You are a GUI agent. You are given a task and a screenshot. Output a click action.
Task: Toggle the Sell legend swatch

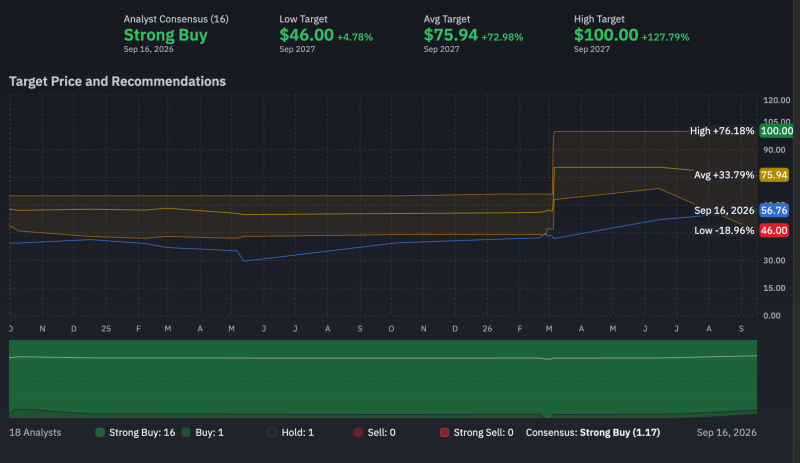pyautogui.click(x=358, y=432)
